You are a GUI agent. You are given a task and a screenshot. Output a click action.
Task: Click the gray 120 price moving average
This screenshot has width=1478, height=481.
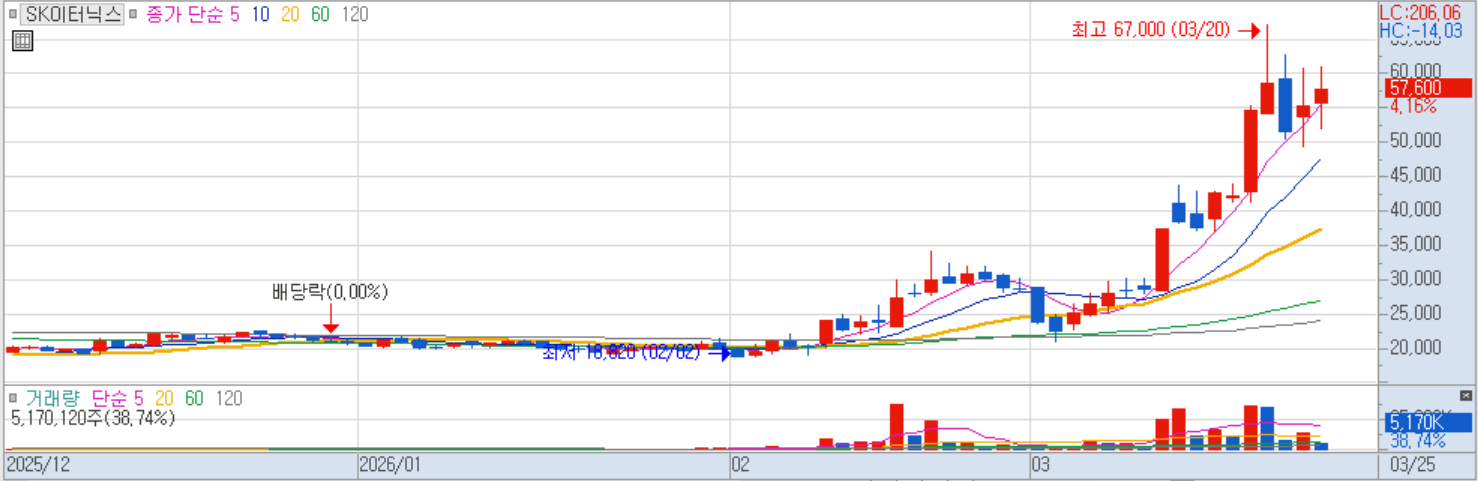(x=354, y=14)
